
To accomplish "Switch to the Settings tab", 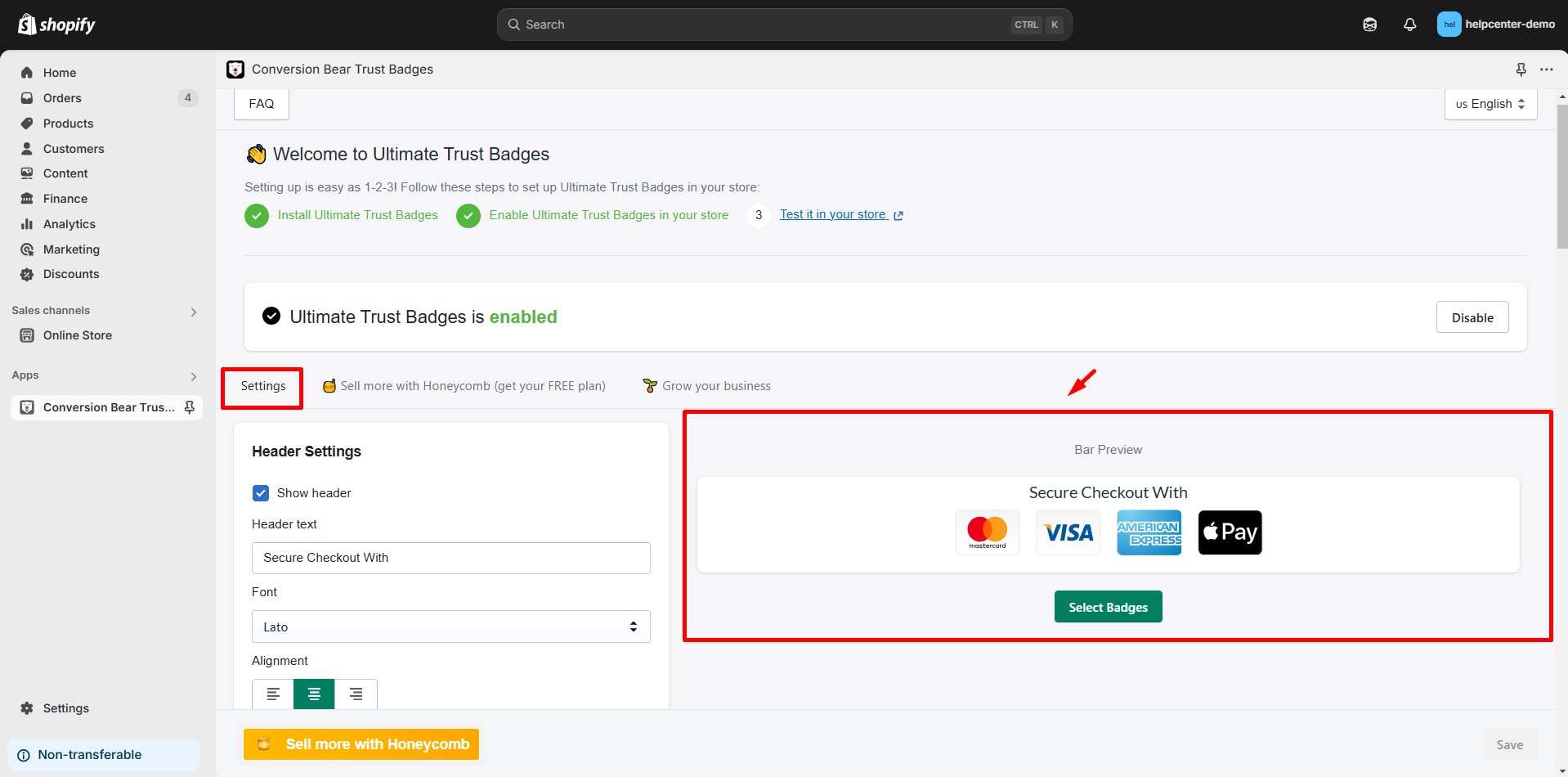I will [x=262, y=385].
